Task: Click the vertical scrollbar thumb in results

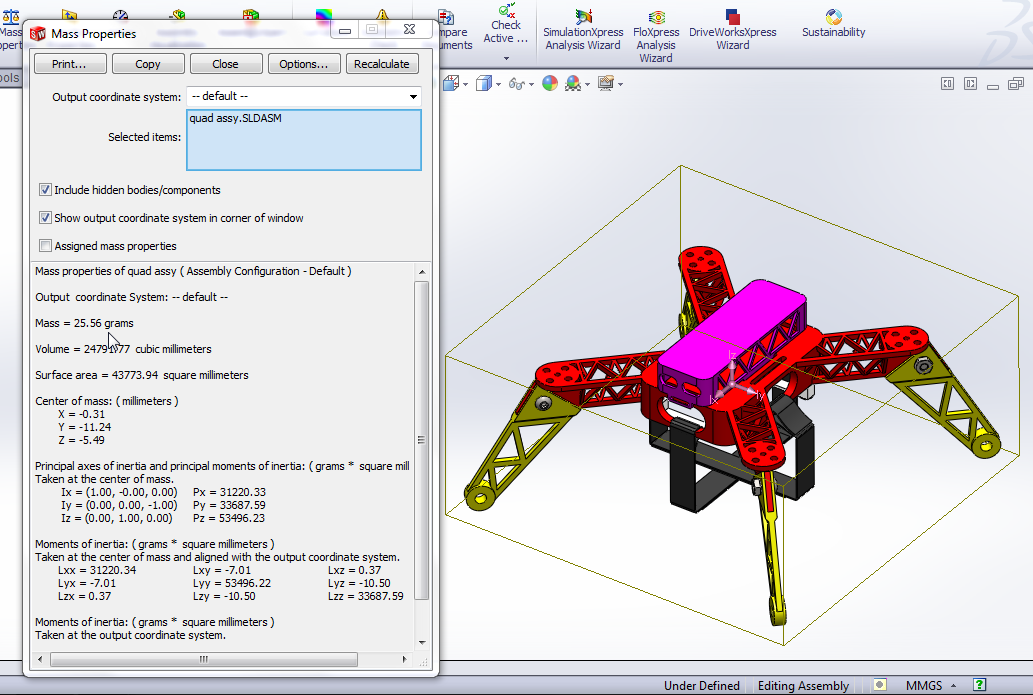Action: click(x=422, y=440)
